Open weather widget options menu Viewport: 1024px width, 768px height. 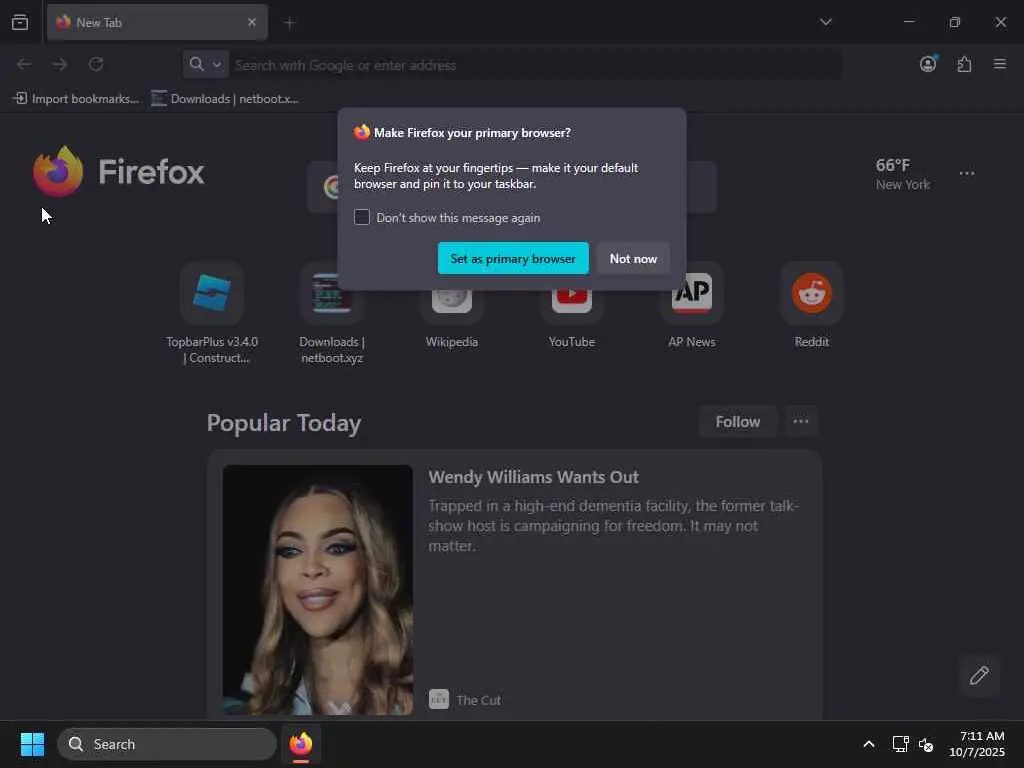click(967, 174)
